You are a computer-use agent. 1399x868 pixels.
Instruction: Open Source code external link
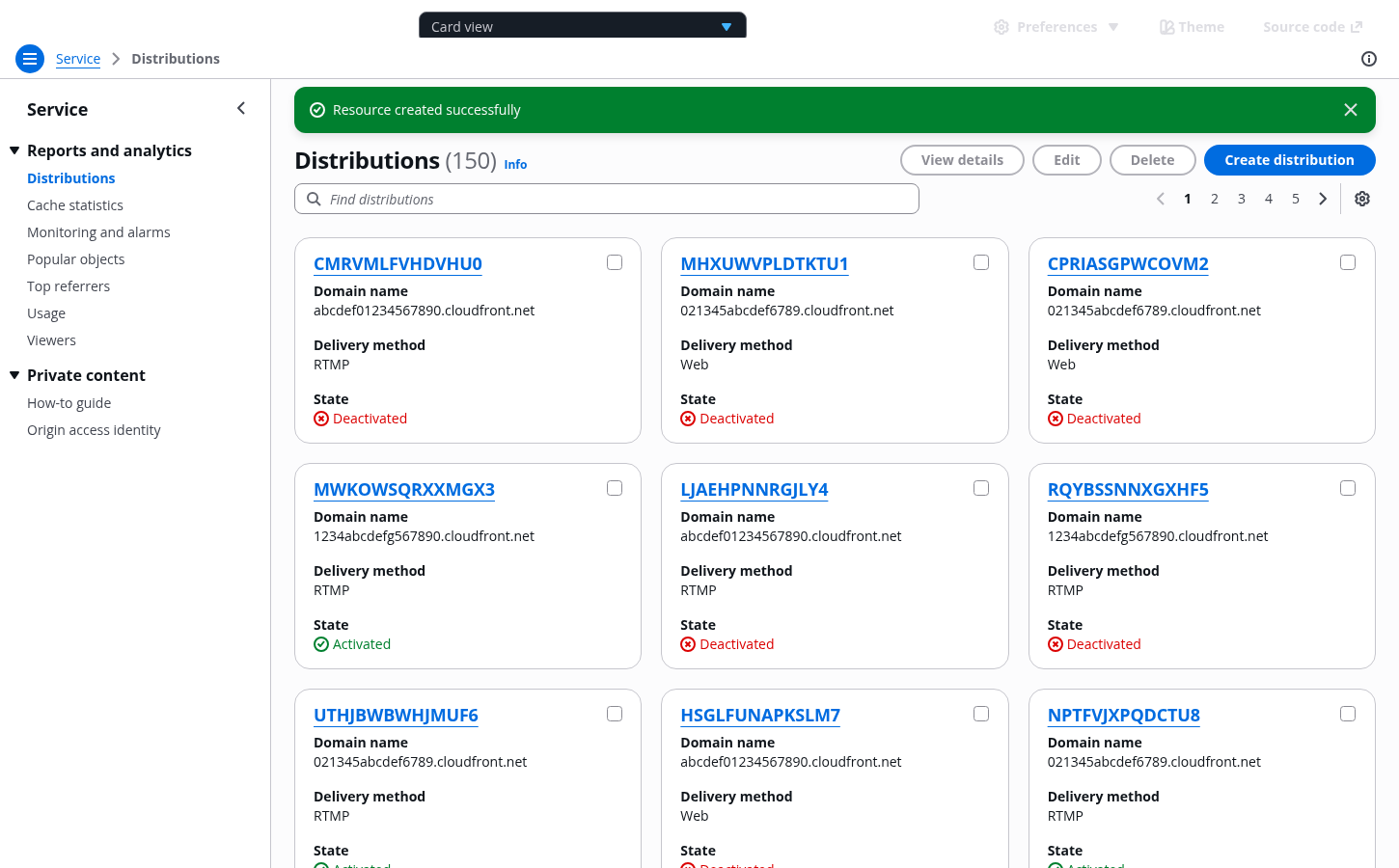tap(1312, 27)
